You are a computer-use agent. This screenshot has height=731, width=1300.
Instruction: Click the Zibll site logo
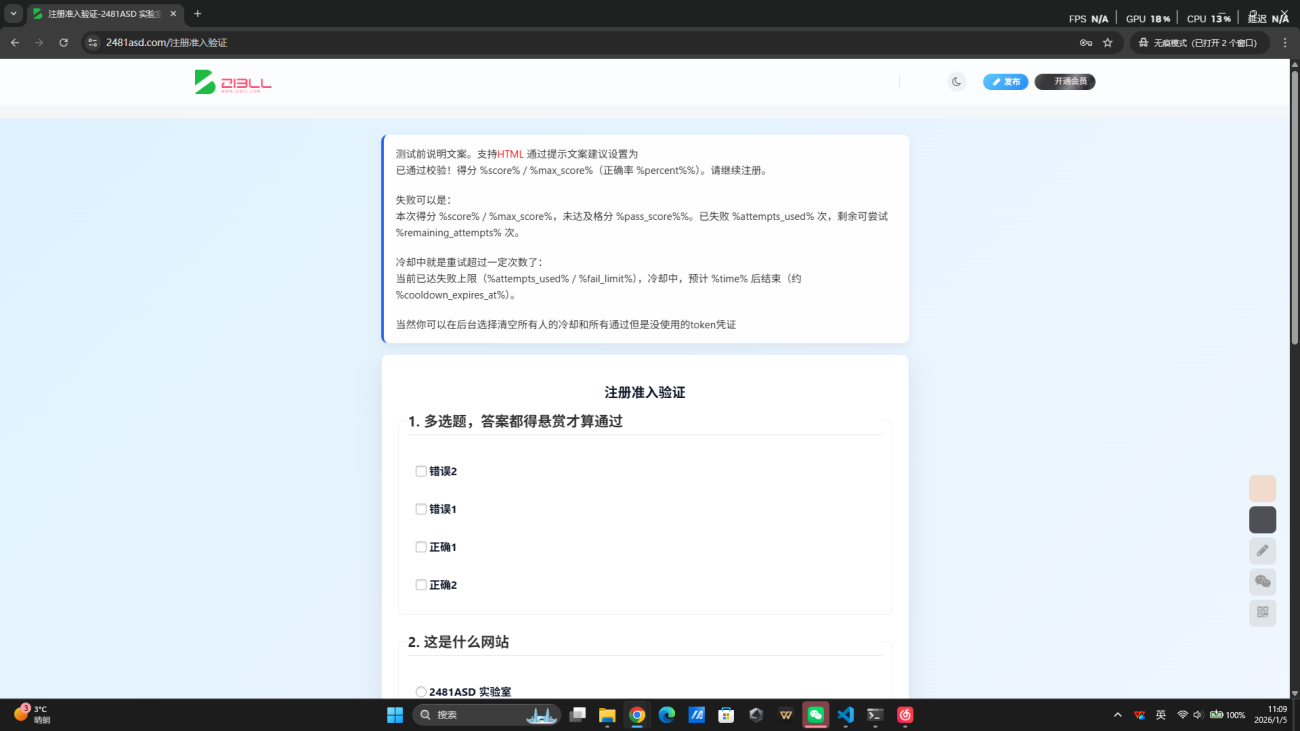(x=233, y=82)
